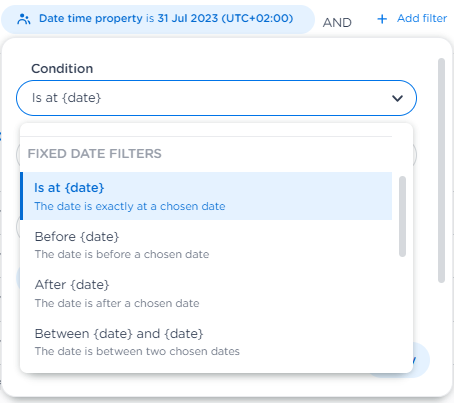Click the FIXED DATE FILTERS section header
Screen dimensions: 454x403
click(x=94, y=154)
